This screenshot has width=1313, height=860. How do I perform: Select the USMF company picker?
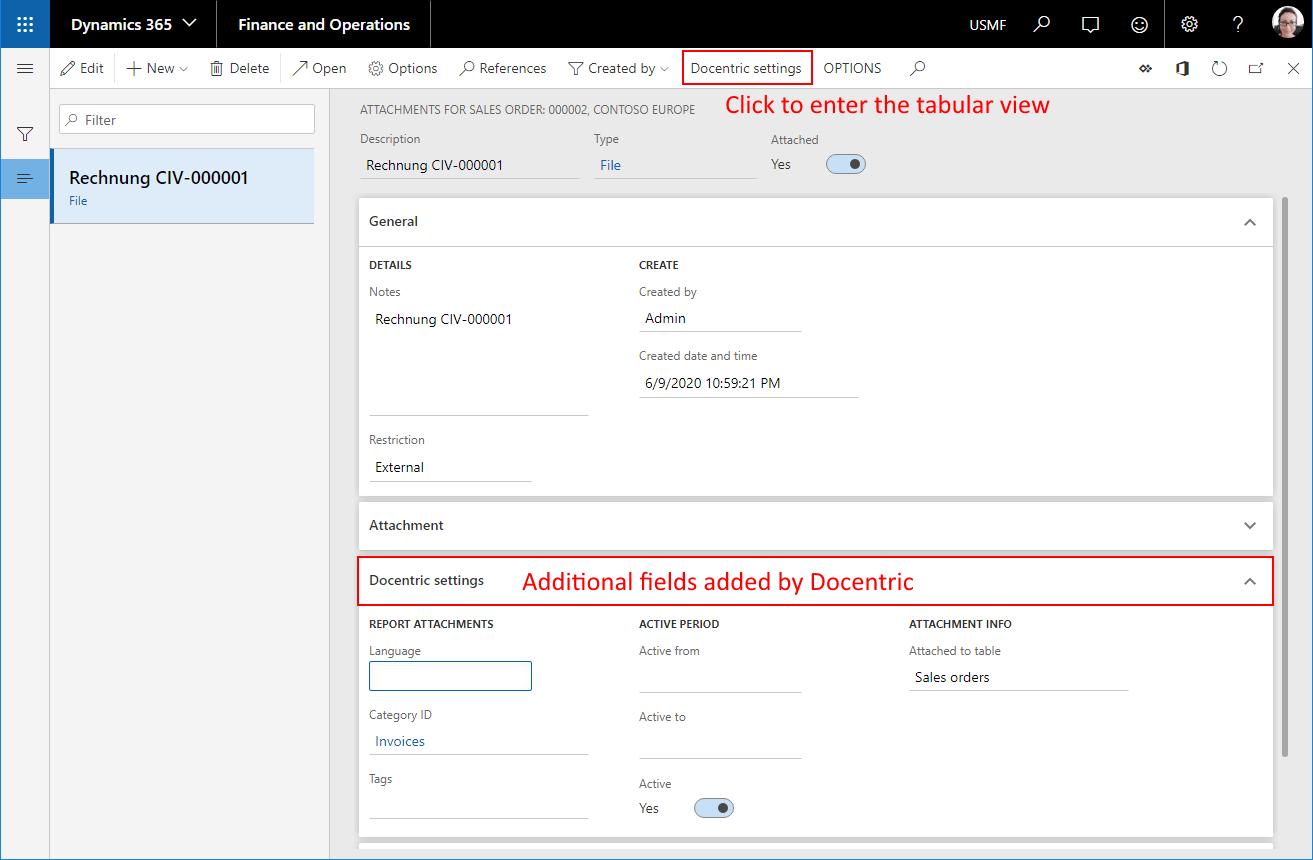(x=988, y=25)
